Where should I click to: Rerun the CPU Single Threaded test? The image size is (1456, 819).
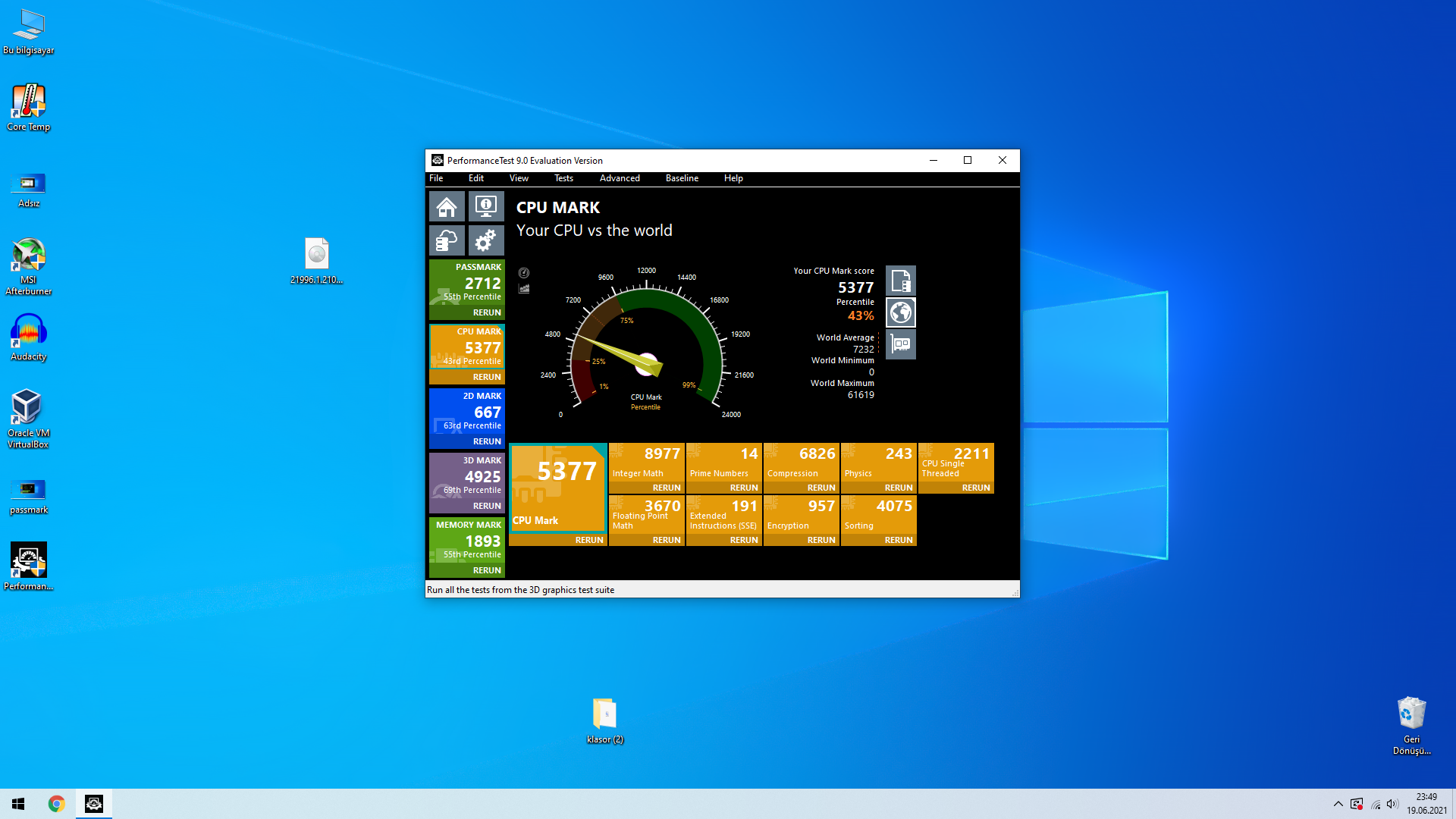(x=975, y=488)
